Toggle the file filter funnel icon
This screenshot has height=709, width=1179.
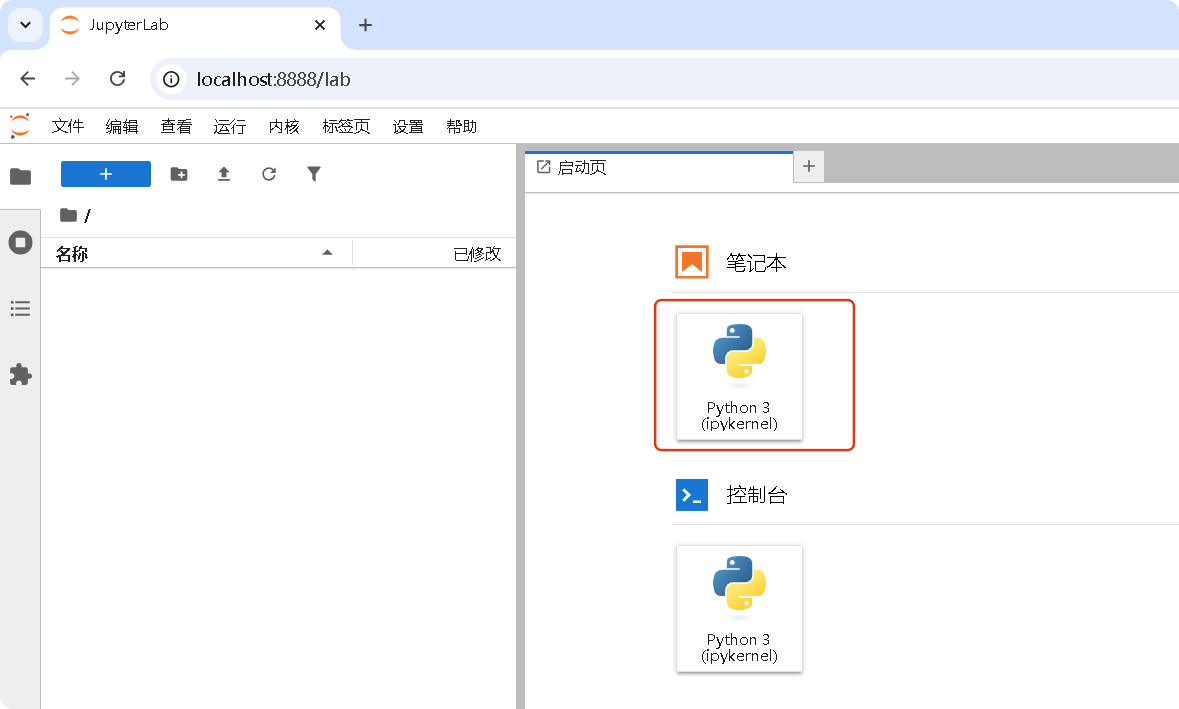[314, 174]
